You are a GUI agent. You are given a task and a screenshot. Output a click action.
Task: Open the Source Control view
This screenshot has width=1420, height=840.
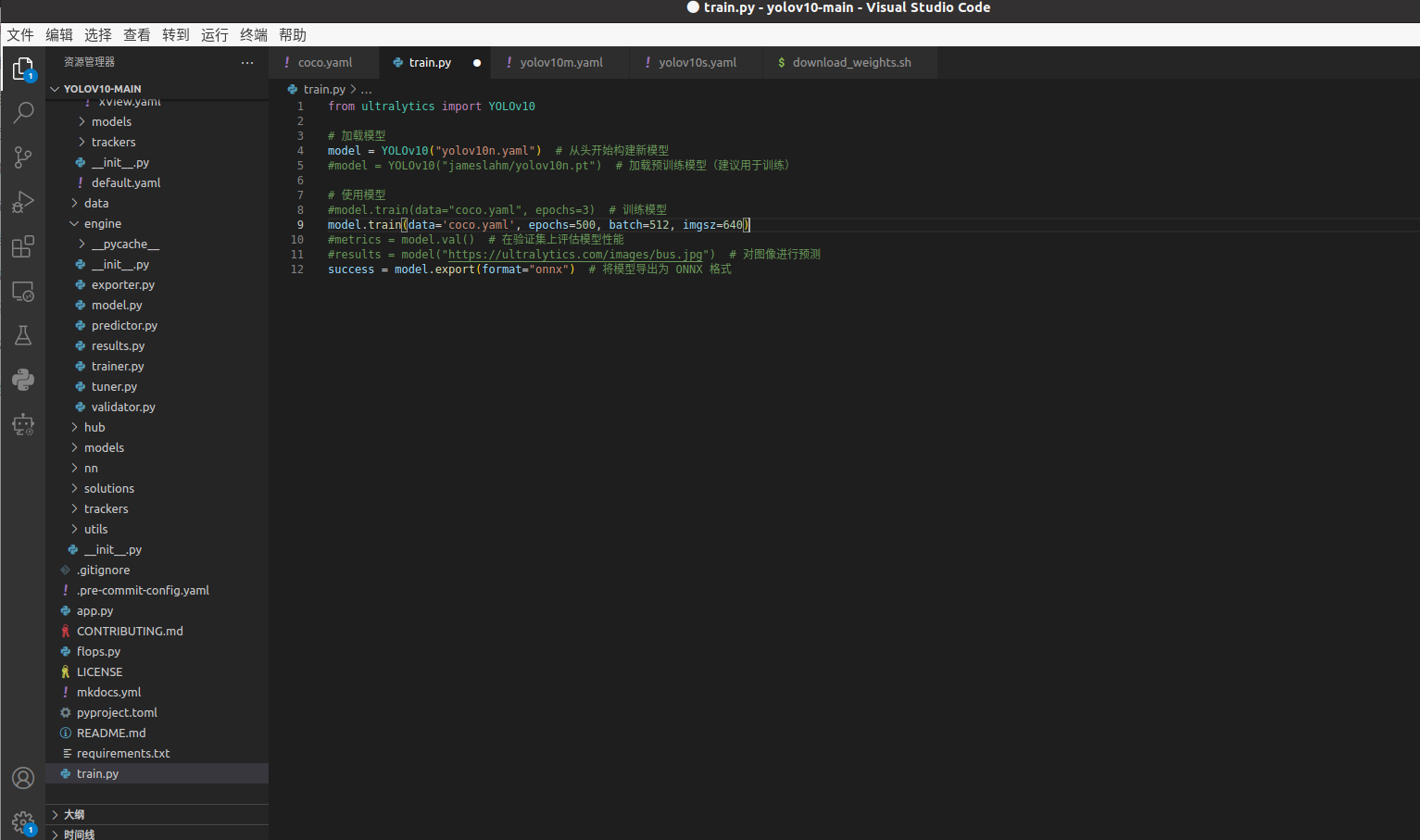(23, 157)
